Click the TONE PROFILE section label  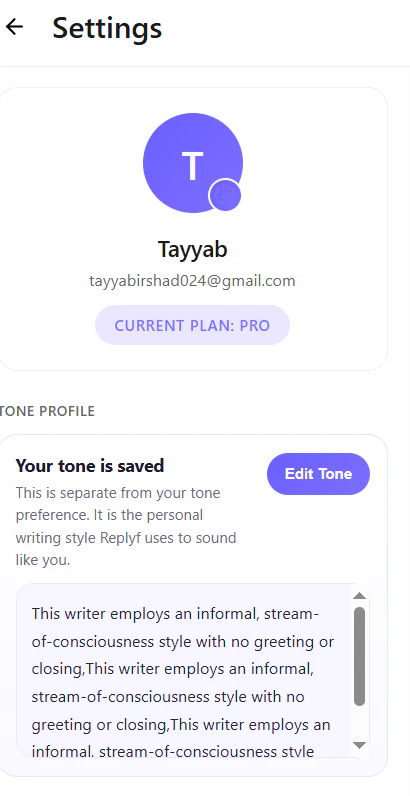pos(47,411)
